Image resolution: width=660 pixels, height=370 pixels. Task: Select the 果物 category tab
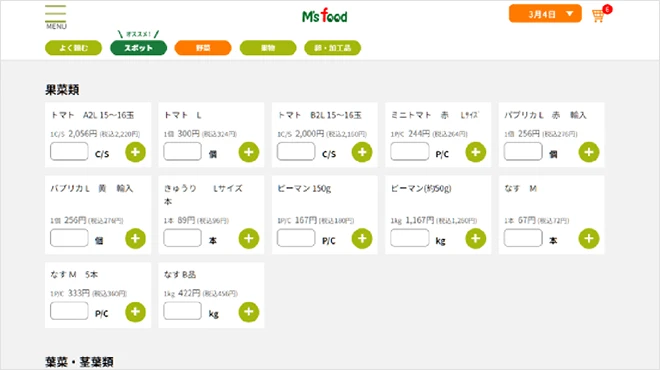268,48
